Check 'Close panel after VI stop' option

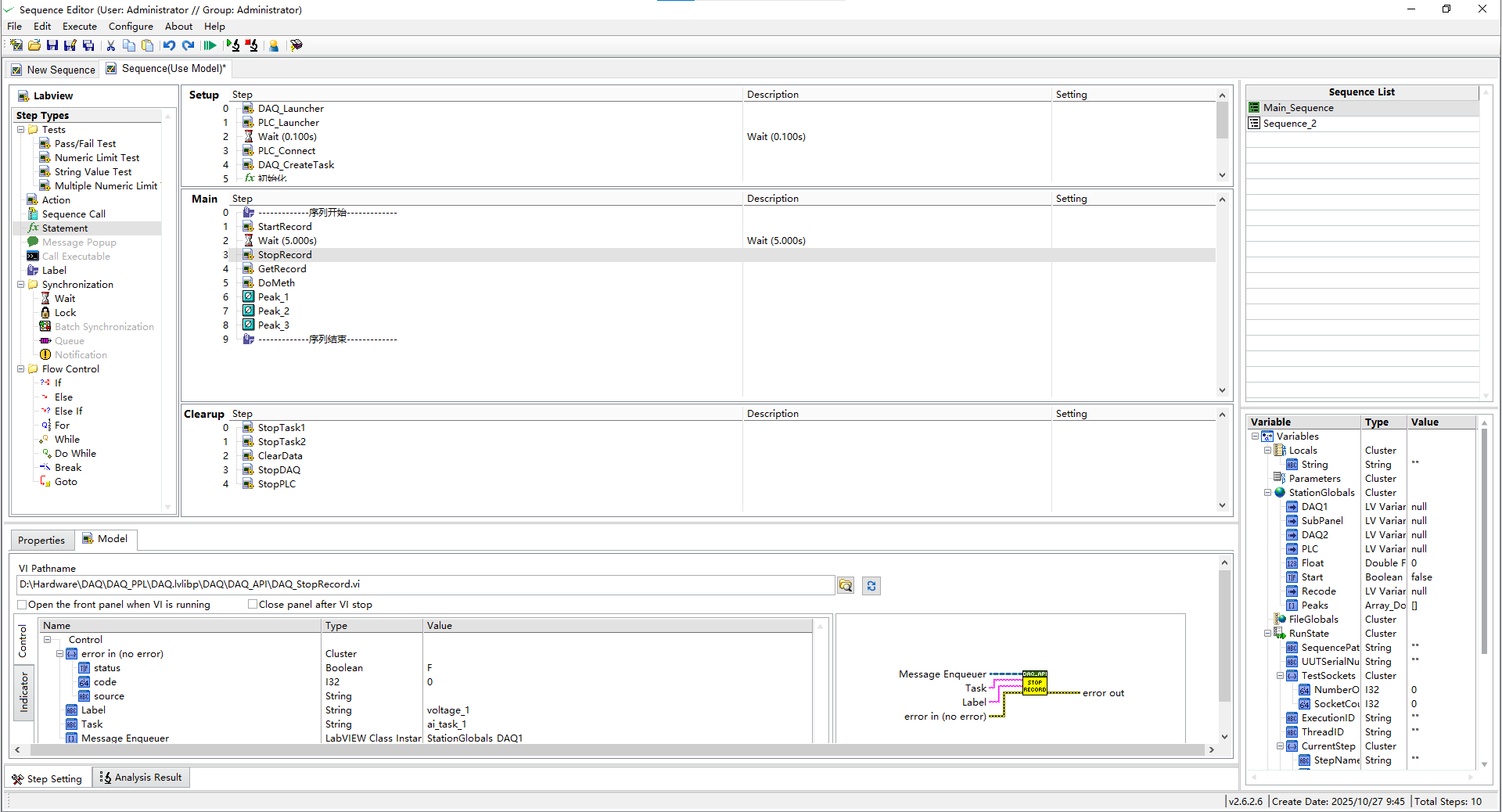(x=253, y=604)
